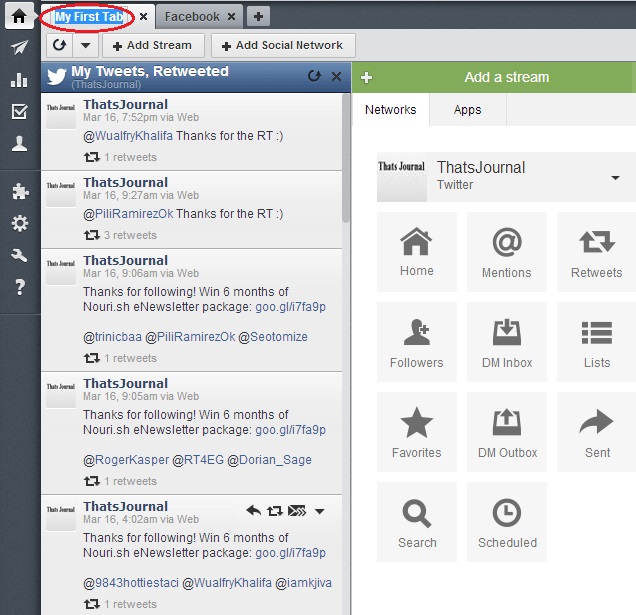Add a Search stream tile
Image resolution: width=636 pixels, height=615 pixels.
[x=417, y=522]
